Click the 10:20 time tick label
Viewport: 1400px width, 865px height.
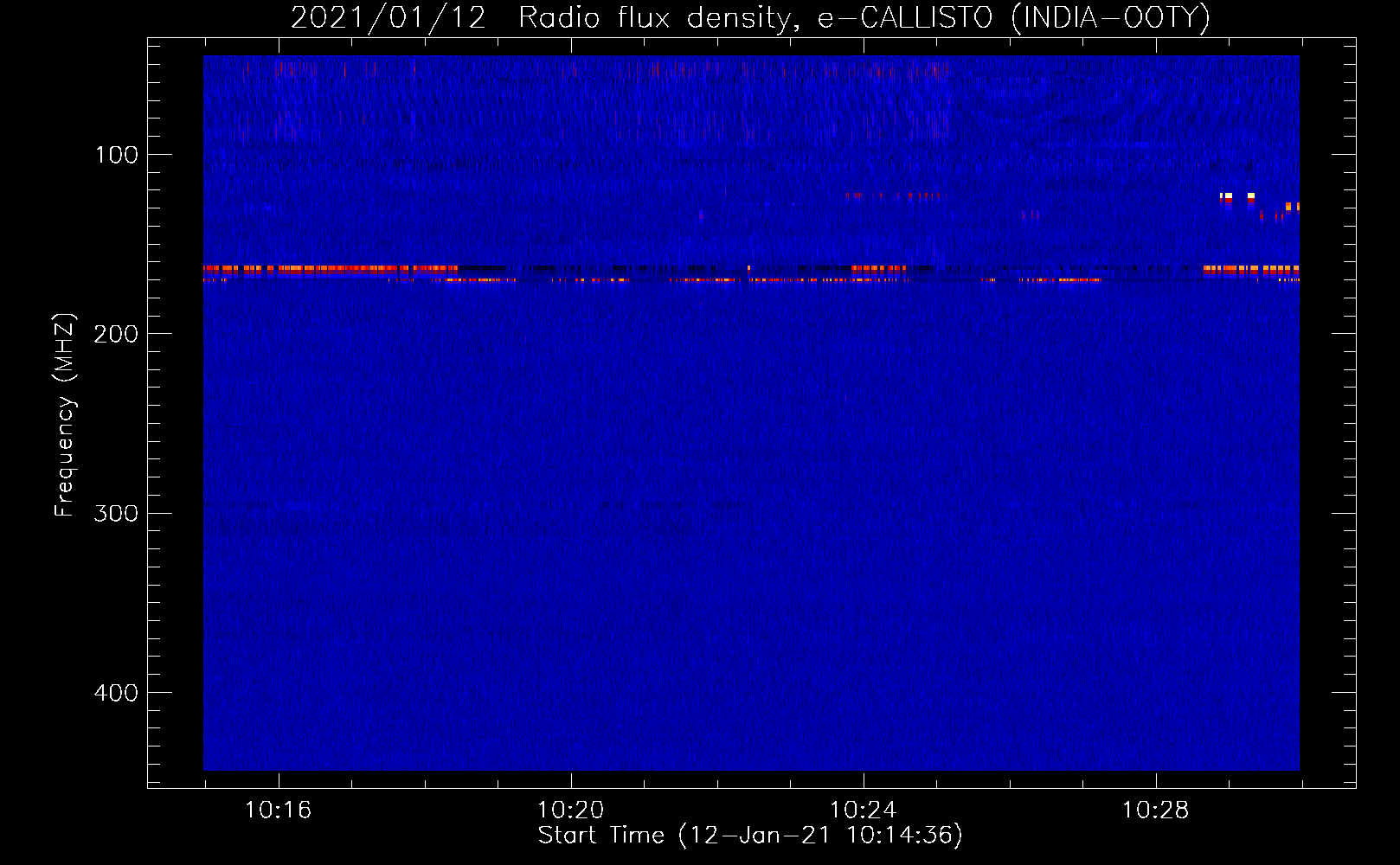tap(570, 811)
